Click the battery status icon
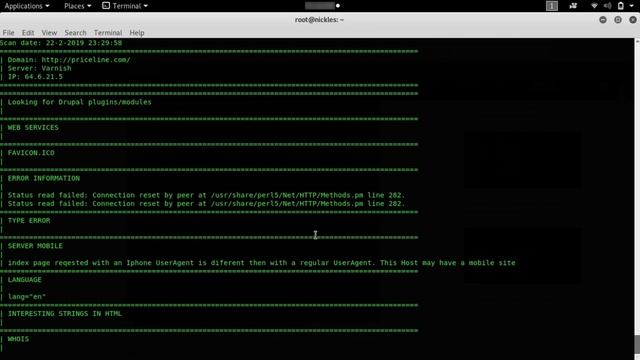This screenshot has width=640, height=360. (621, 6)
